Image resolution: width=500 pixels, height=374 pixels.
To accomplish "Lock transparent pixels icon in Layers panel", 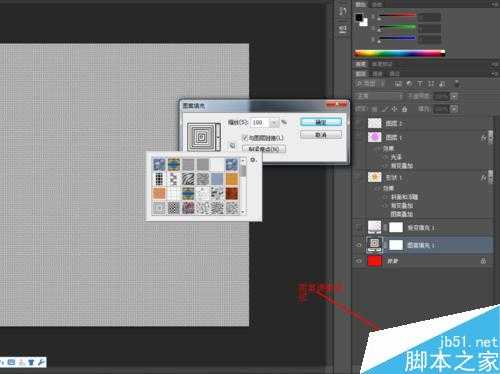I will [x=375, y=109].
